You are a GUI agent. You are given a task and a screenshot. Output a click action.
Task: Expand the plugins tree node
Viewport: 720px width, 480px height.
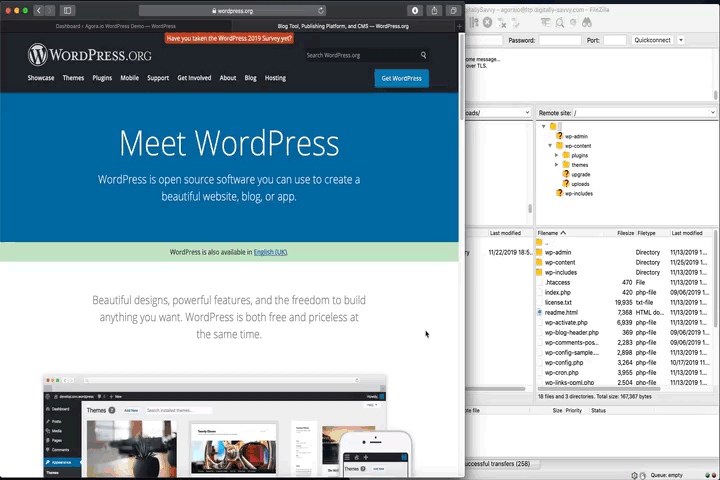[x=557, y=155]
